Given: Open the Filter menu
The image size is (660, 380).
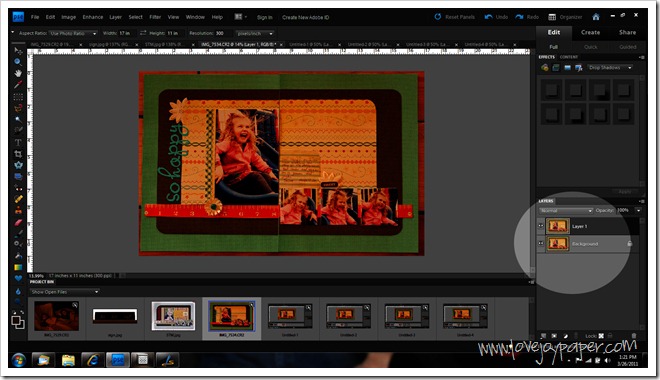Looking at the screenshot, I should tap(155, 17).
